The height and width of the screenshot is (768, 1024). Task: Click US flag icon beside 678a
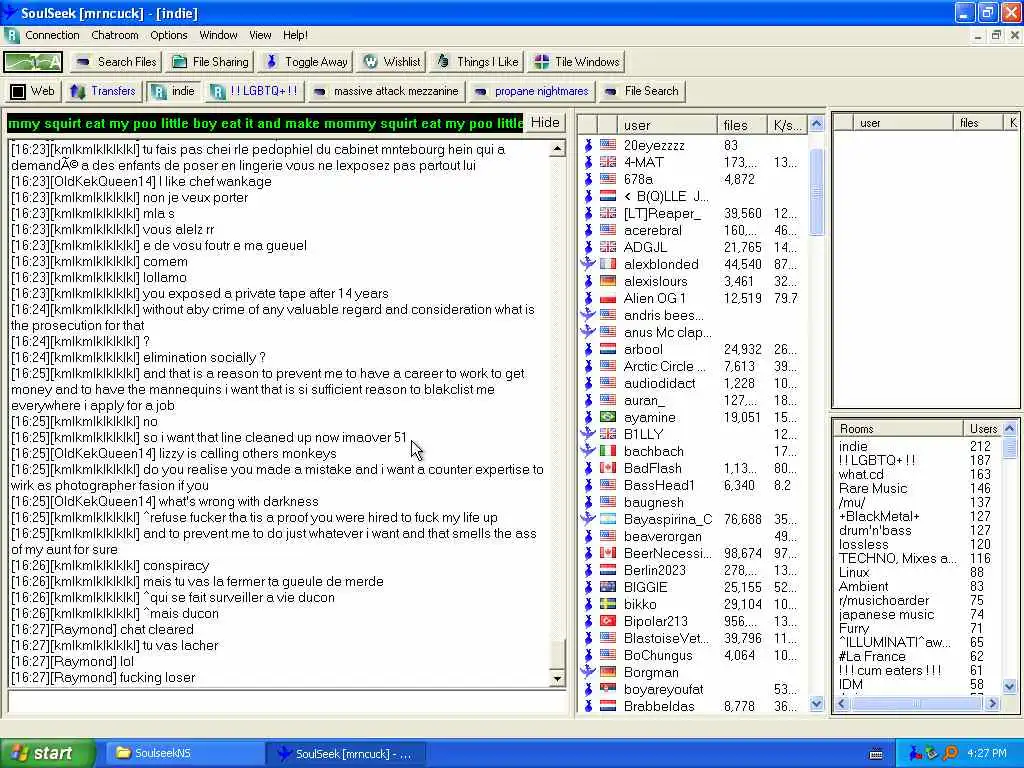pos(608,180)
